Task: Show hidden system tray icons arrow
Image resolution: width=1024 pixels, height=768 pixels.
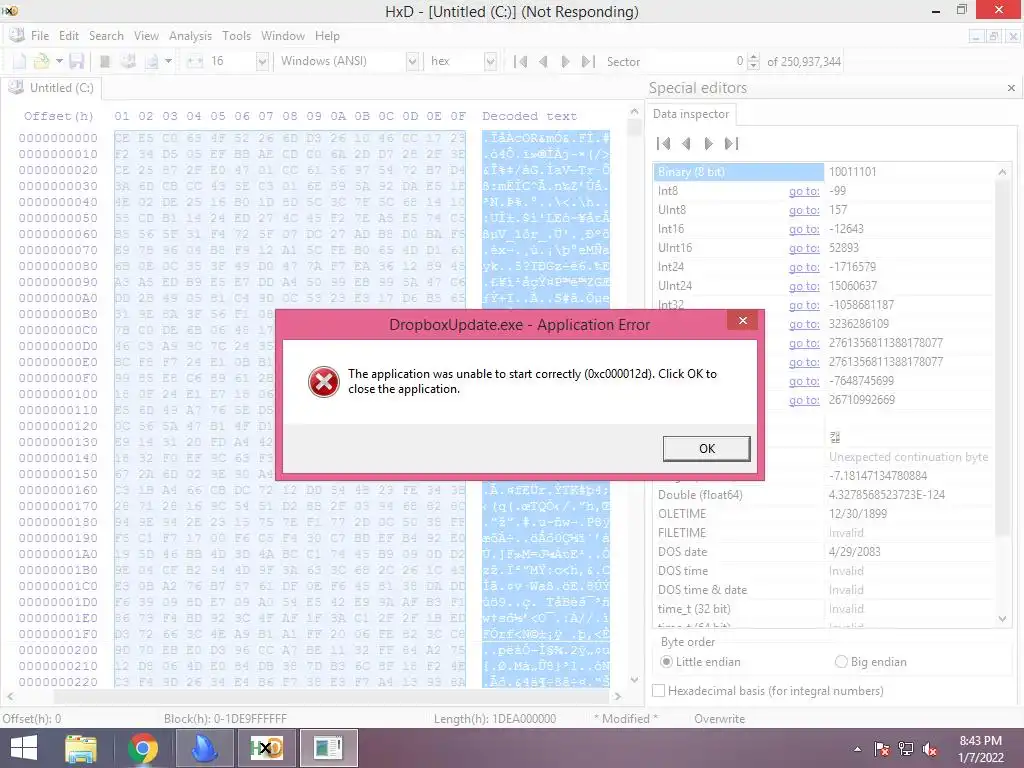Action: 857,749
